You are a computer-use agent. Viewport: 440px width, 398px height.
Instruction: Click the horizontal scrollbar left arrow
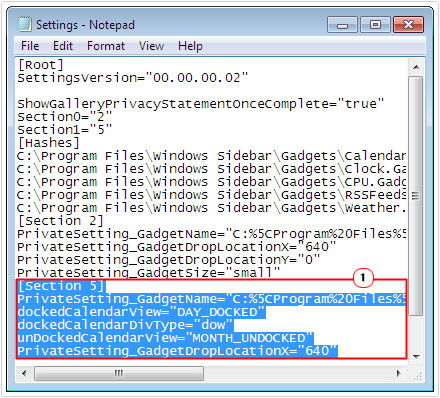pyautogui.click(x=24, y=373)
